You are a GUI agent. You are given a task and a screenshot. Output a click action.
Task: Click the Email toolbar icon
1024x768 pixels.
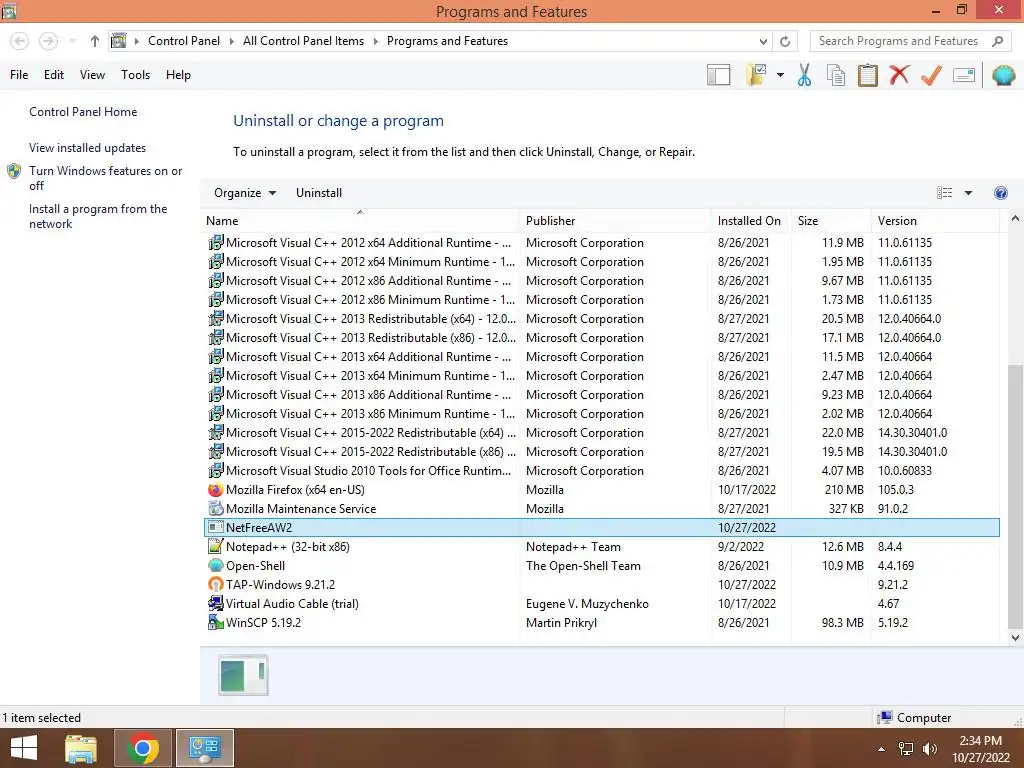[x=964, y=75]
